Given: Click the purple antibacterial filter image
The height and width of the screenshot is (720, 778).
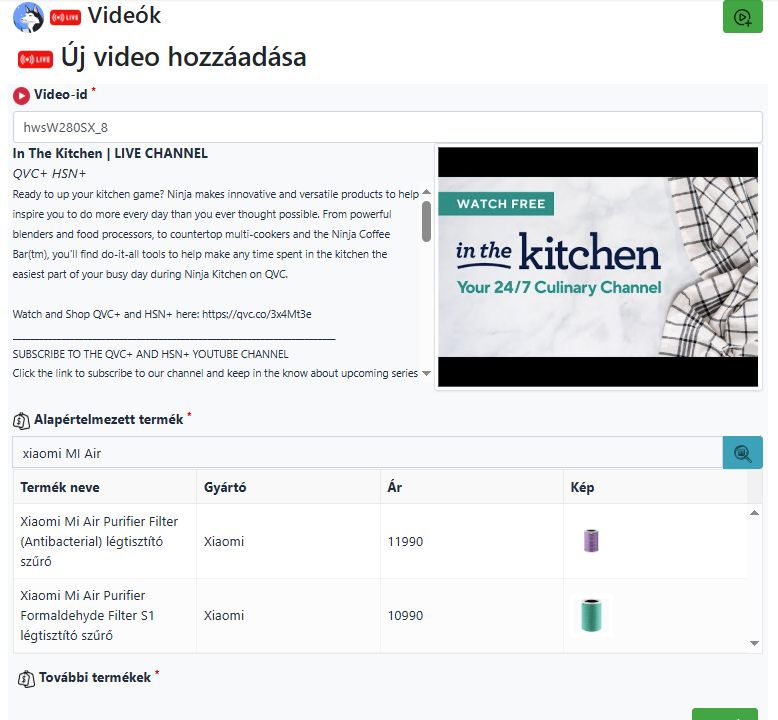Looking at the screenshot, I should point(591,541).
